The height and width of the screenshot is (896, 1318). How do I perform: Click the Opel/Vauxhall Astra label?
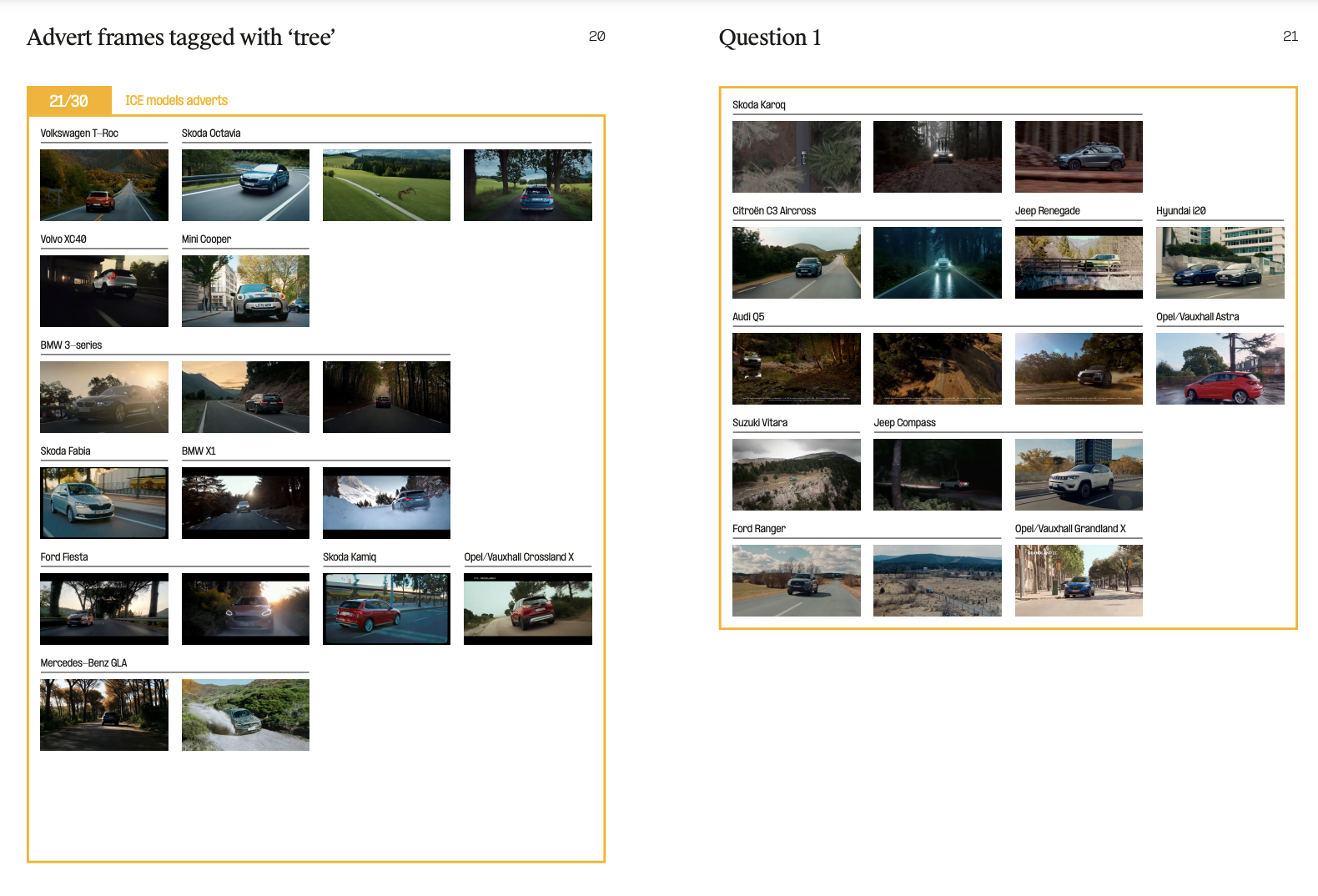[x=1198, y=317]
